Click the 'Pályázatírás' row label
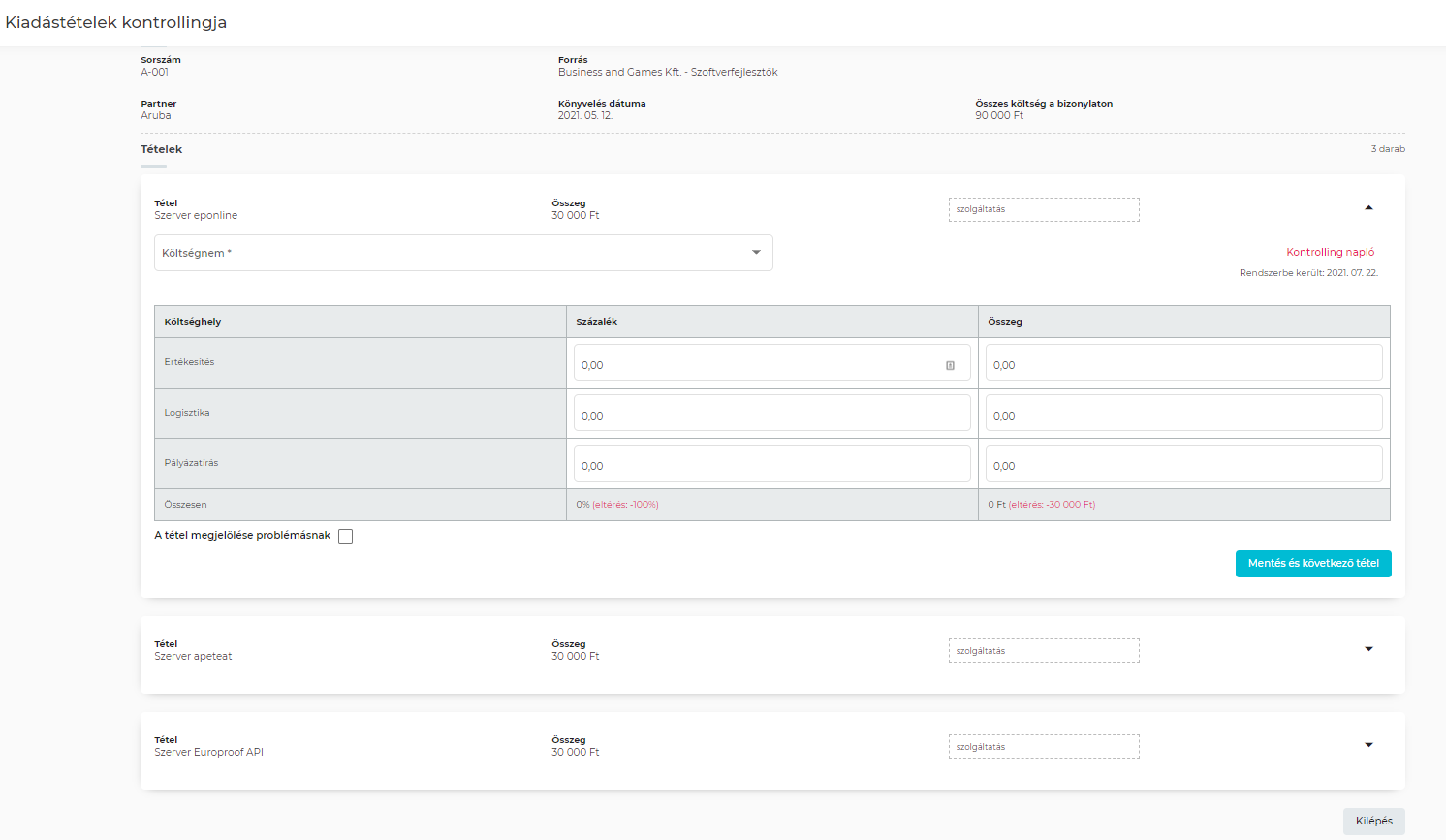This screenshot has height=840, width=1446. pyautogui.click(x=191, y=463)
